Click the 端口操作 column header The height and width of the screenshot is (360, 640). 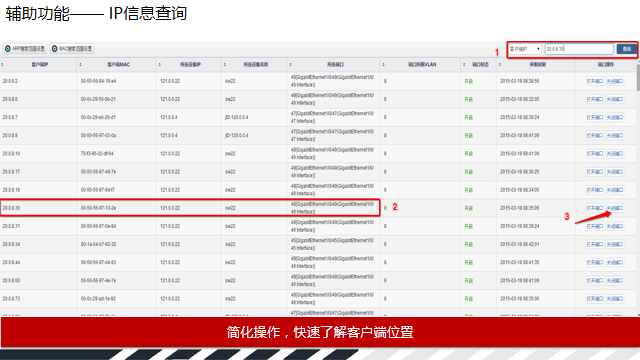pos(606,64)
